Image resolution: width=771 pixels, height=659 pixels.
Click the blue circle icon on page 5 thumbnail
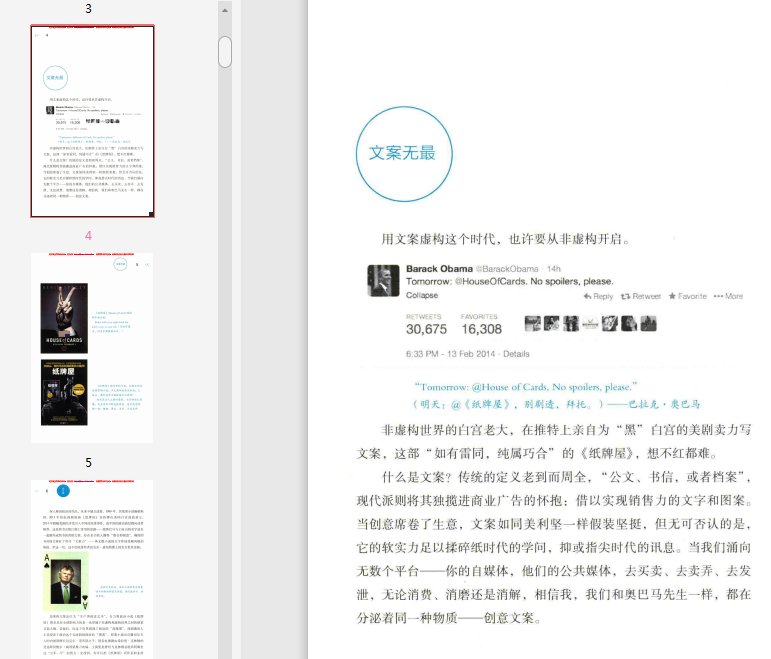pyautogui.click(x=63, y=490)
